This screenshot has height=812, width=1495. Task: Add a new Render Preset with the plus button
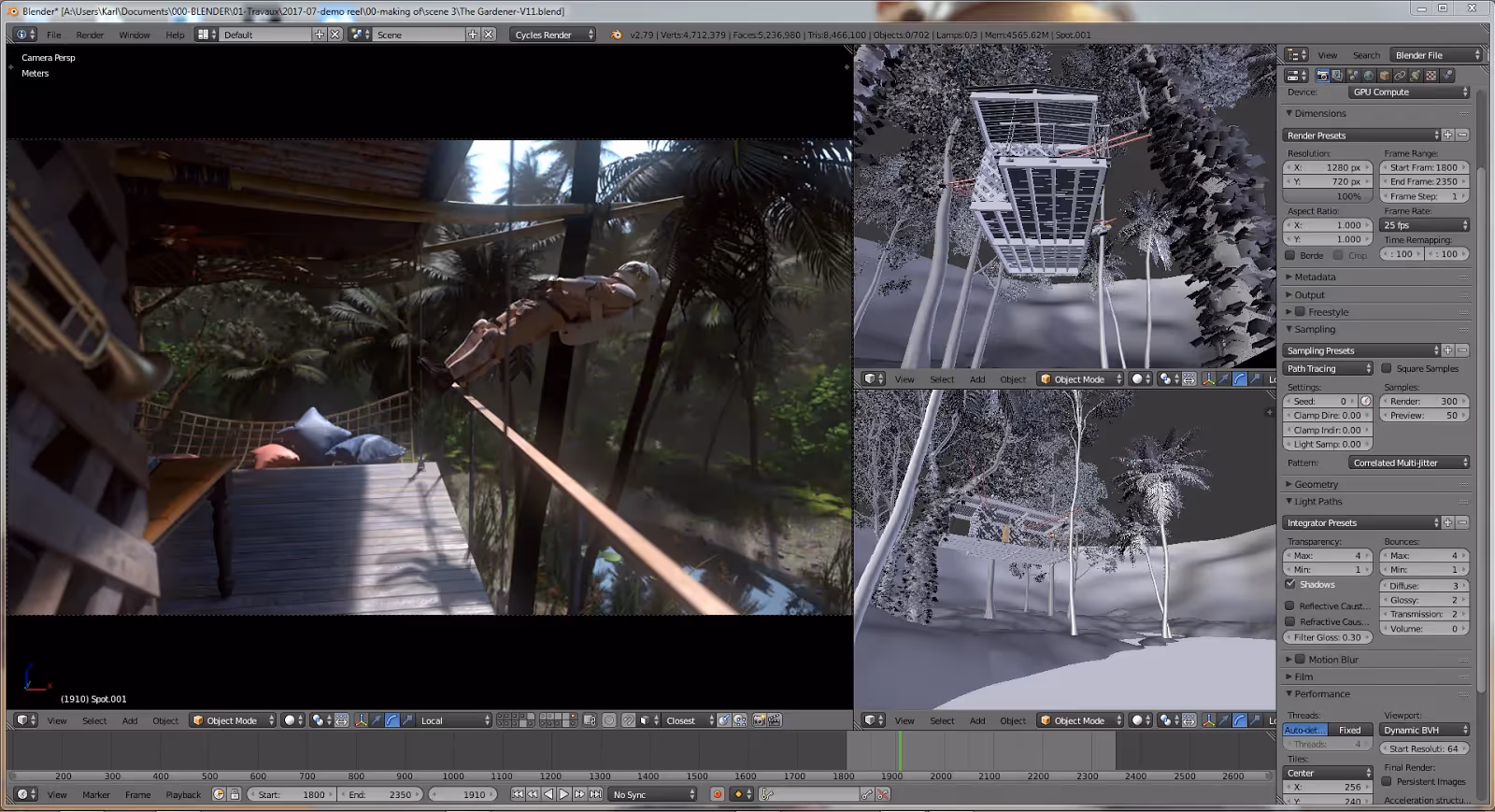(1448, 135)
